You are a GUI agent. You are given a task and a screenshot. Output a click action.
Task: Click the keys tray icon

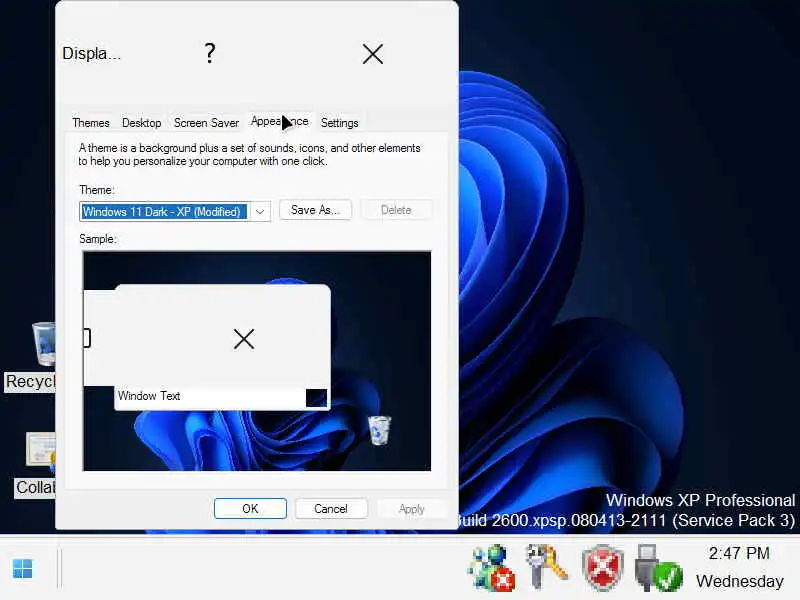(547, 566)
